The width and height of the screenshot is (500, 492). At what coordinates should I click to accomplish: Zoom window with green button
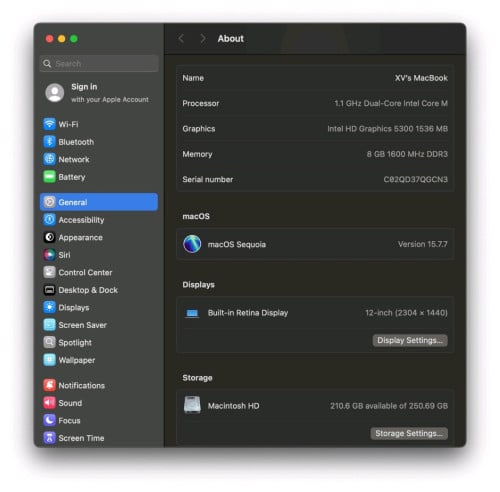tap(74, 39)
